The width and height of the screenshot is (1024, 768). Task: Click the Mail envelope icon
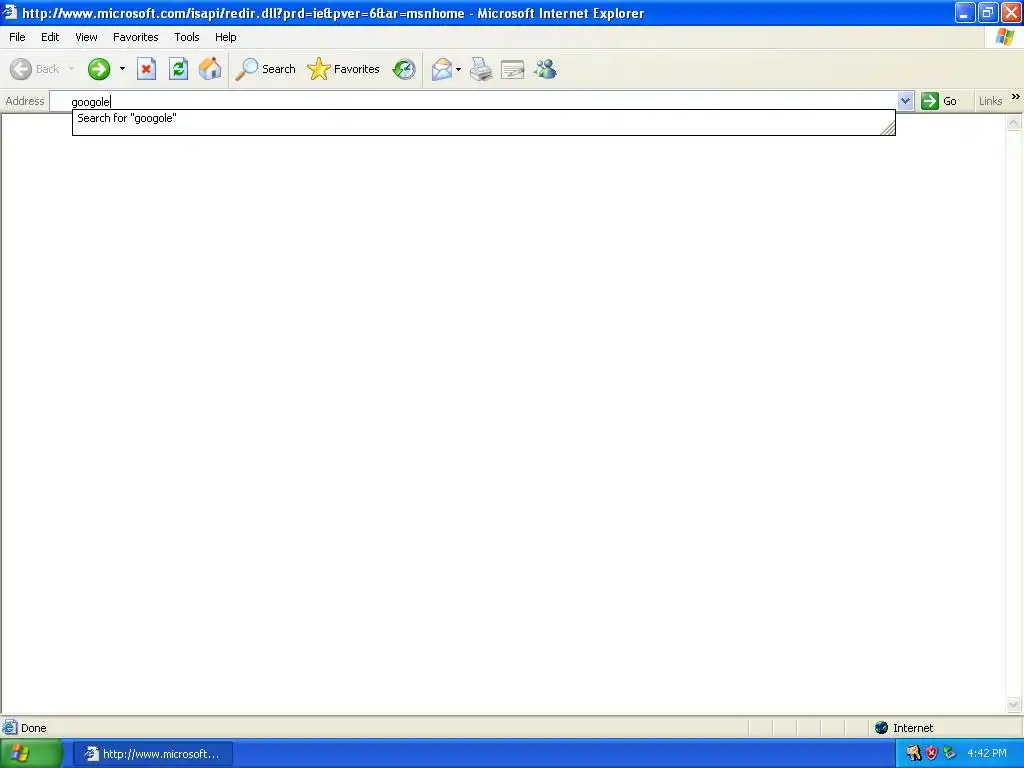pos(442,69)
